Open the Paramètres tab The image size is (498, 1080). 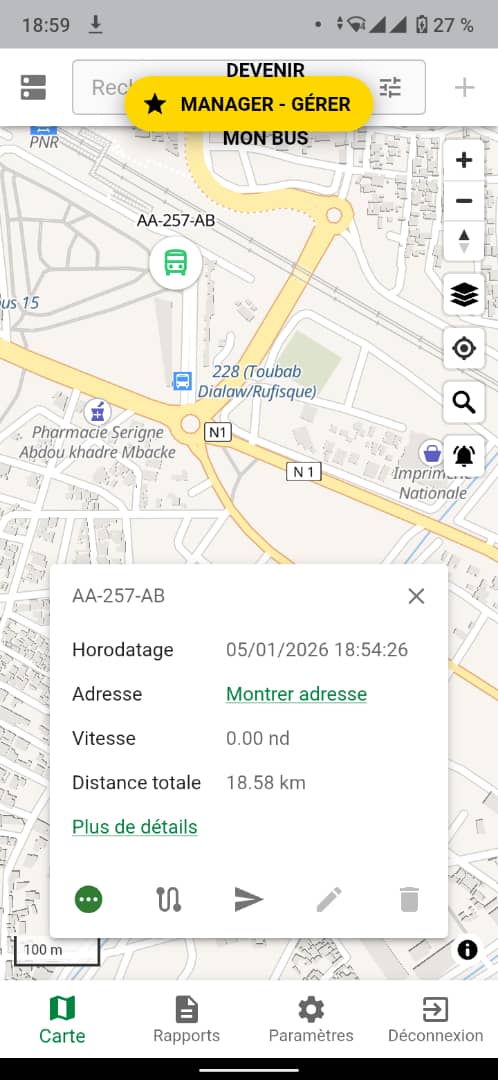[x=311, y=1020]
